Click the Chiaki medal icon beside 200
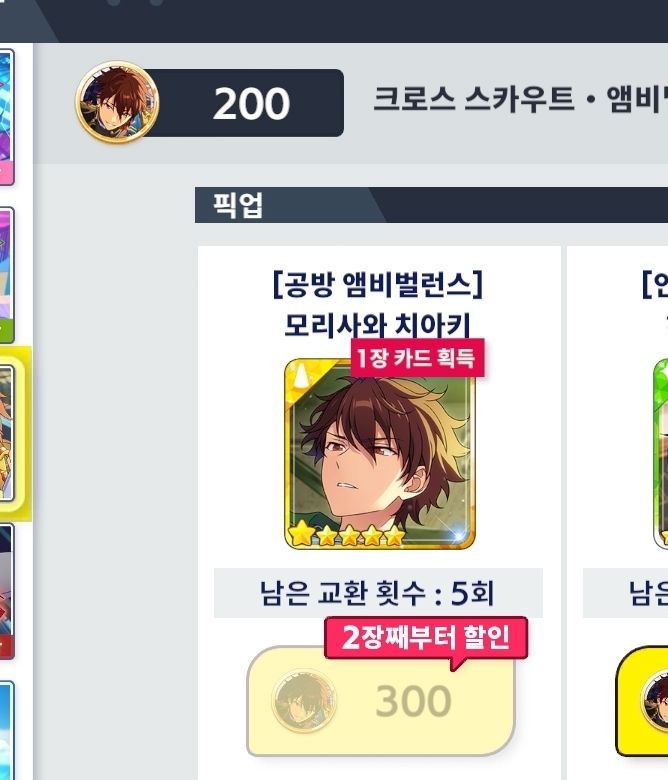The height and width of the screenshot is (780, 668). click(x=117, y=102)
